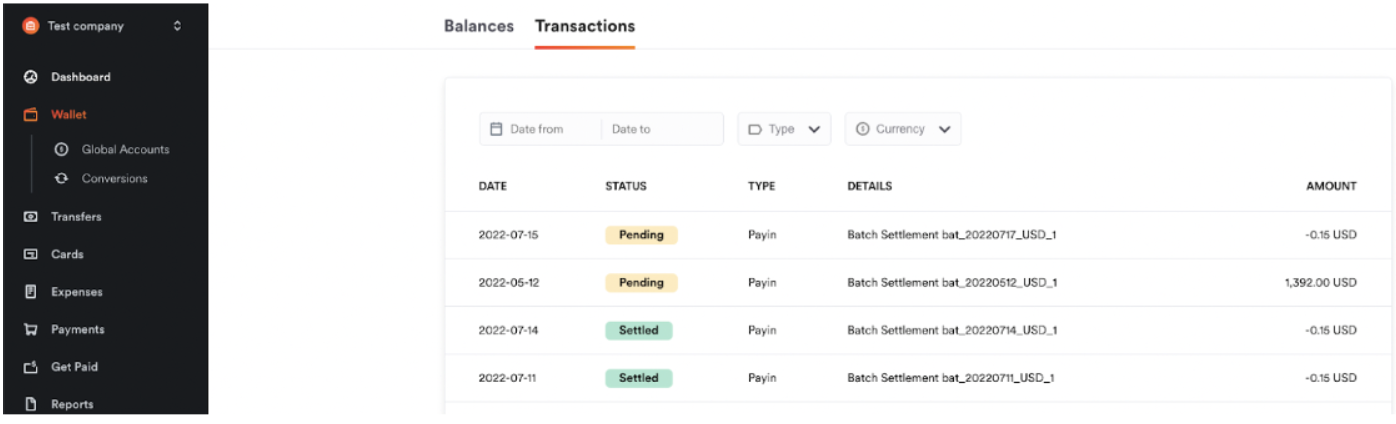Viewport: 1396px width, 424px height.
Task: Click the Conversions arrows icon
Action: tap(61, 178)
